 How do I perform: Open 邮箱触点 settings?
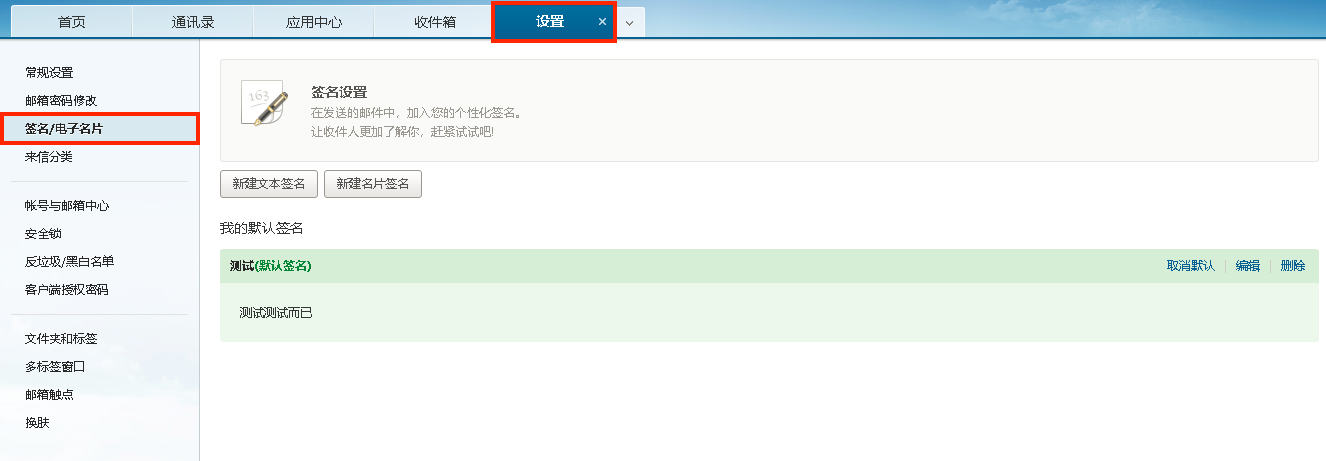pyautogui.click(x=49, y=395)
